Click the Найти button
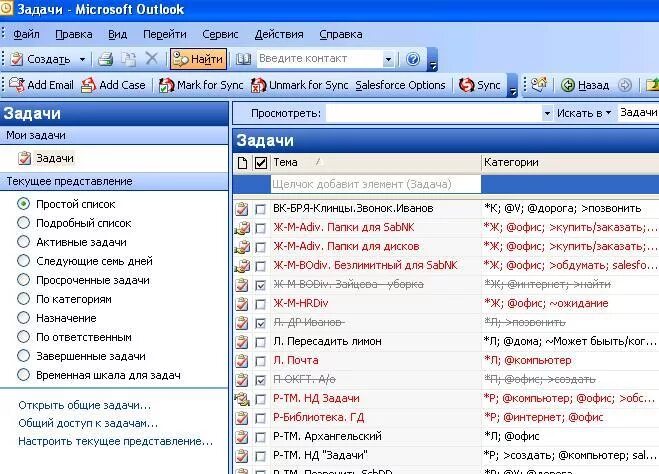This screenshot has height=474, width=659. pos(198,59)
